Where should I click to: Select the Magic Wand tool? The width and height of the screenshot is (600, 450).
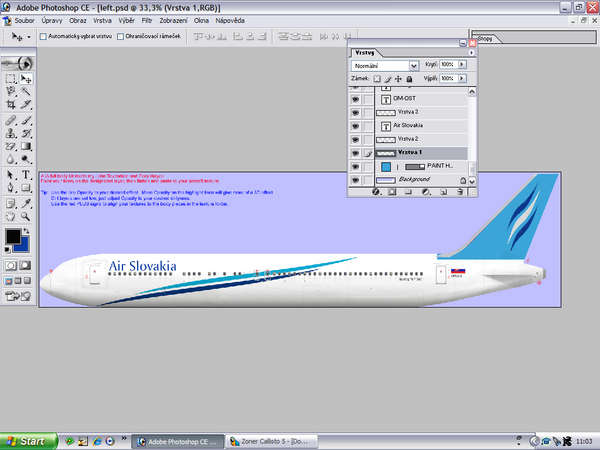pos(26,91)
